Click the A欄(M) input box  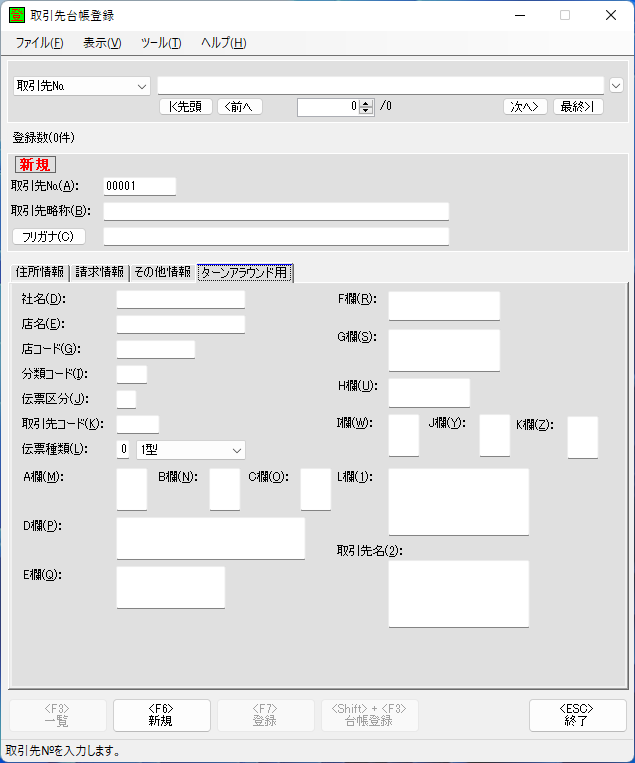tap(132, 490)
